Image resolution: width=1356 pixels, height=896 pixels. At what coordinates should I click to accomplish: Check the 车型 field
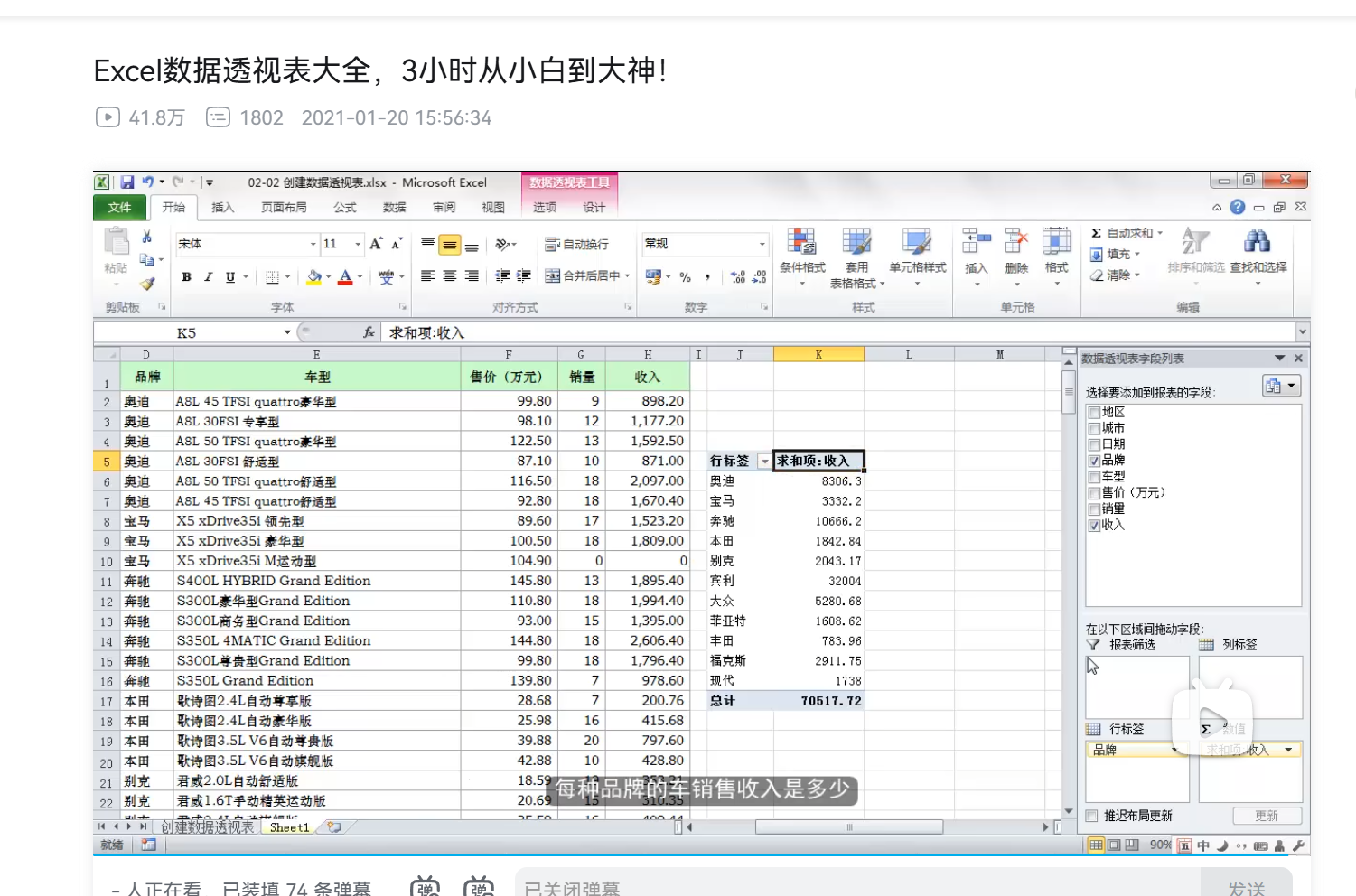(x=1094, y=478)
